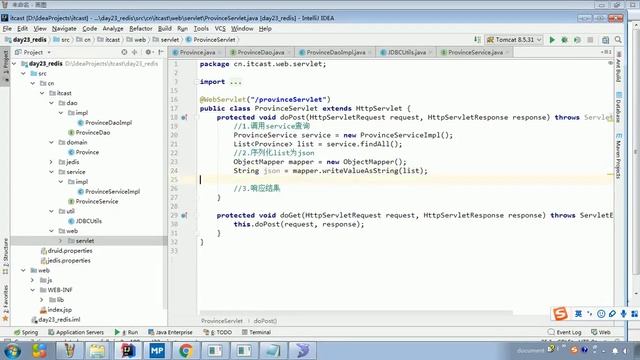The image size is (640, 360).
Task: Expand the js folder
Action: point(33,280)
